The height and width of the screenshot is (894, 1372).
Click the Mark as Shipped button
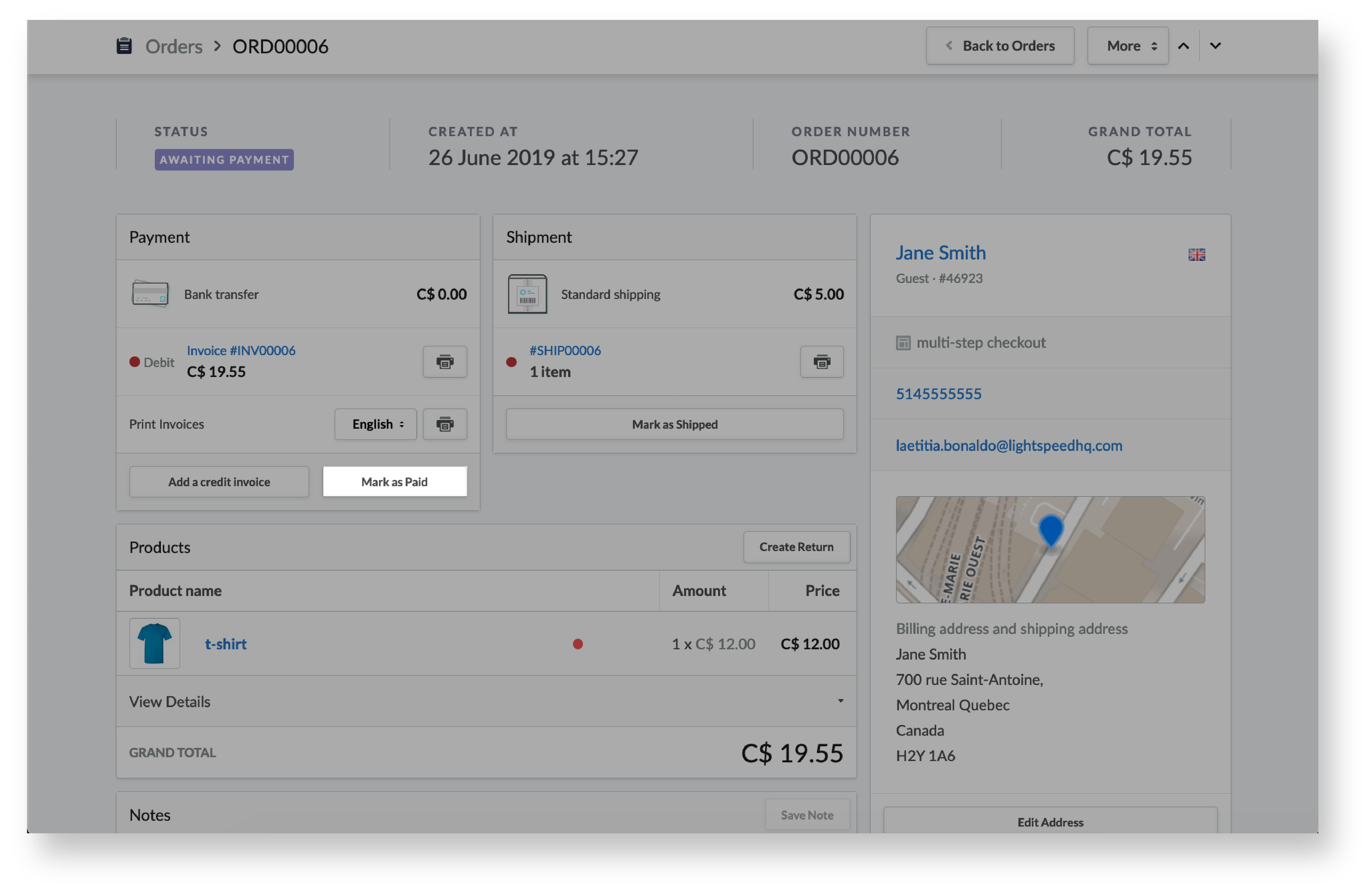[x=674, y=424]
